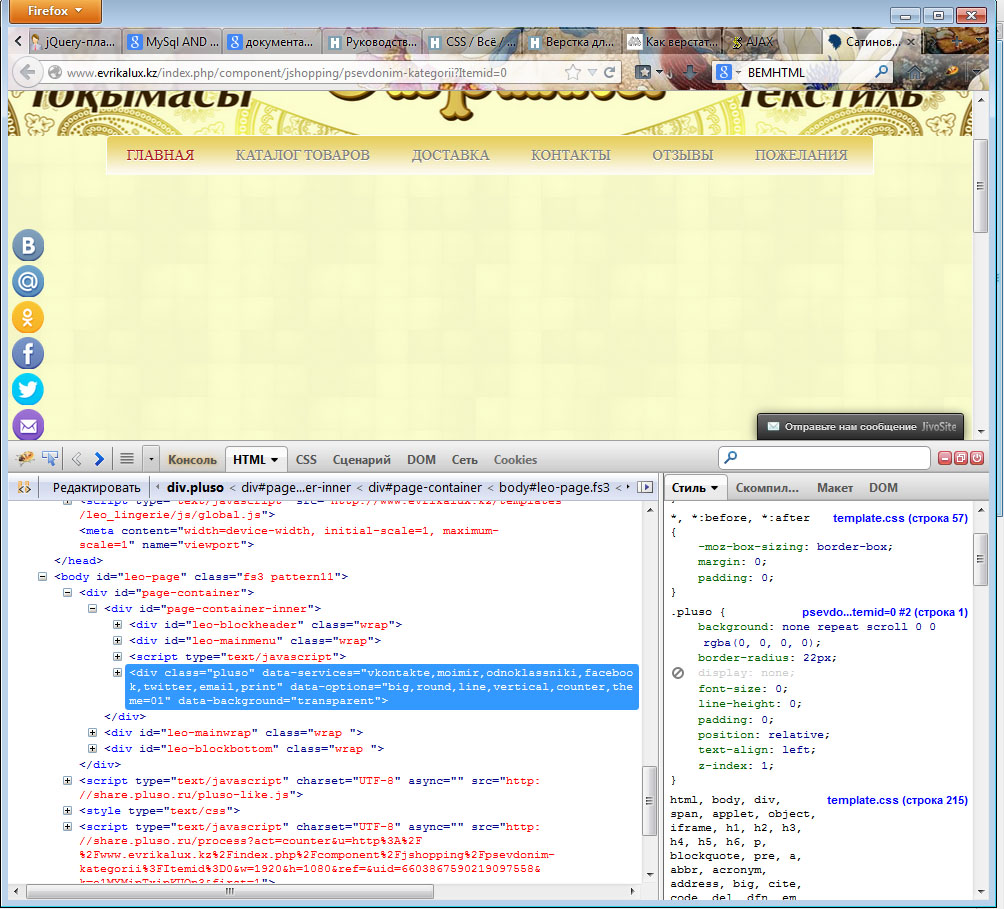Open the template.css (строка 57) link
This screenshot has height=909, width=1004.
click(900, 518)
